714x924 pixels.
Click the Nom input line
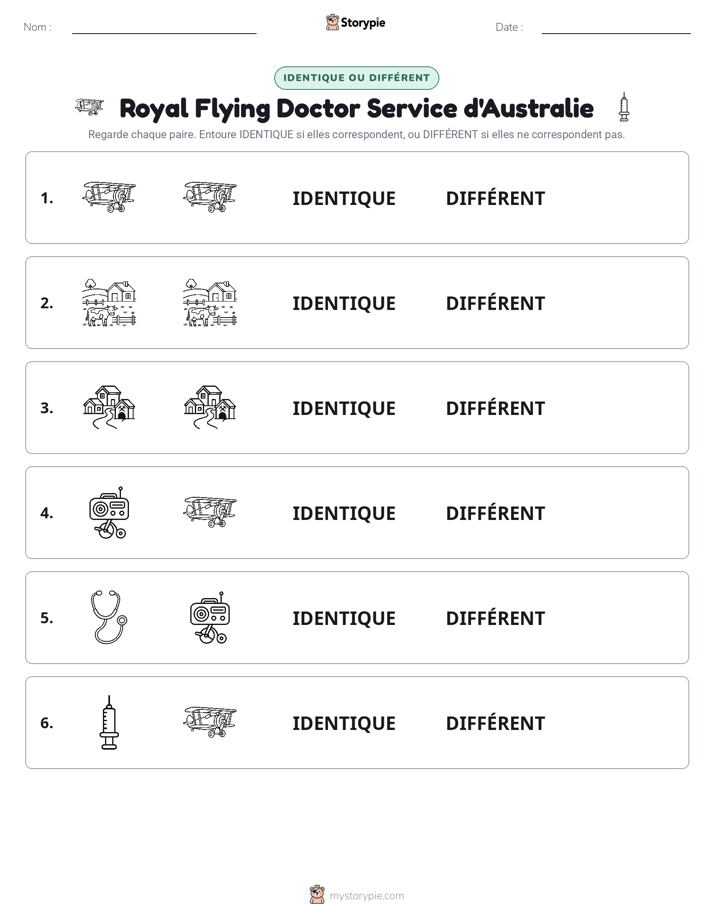coord(164,28)
